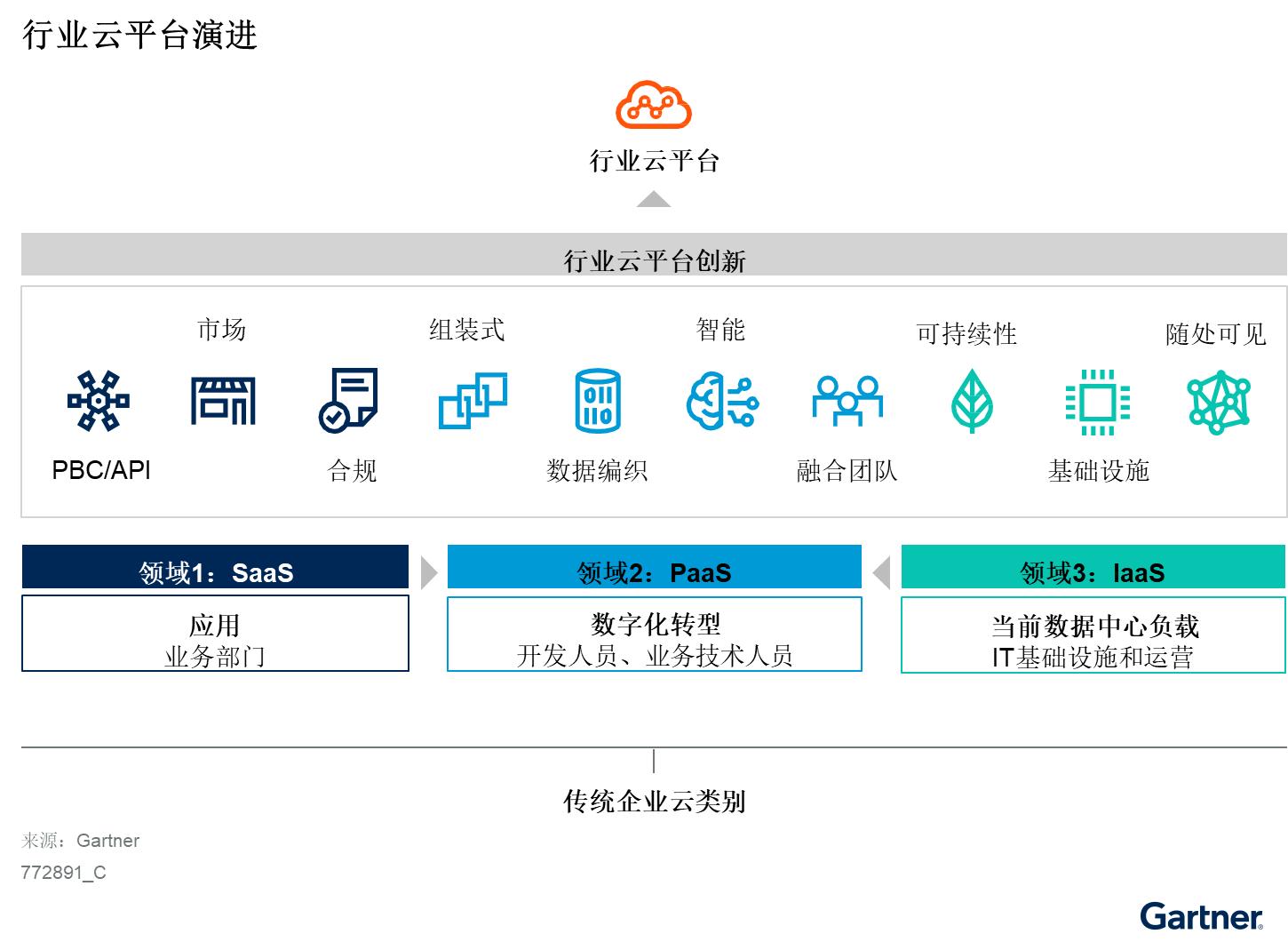Click the 行业云平台创新 gray banner
Screen dimensions: 1288x942
tap(654, 254)
